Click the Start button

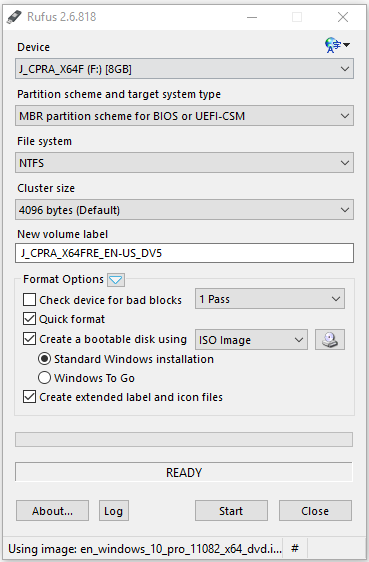point(231,510)
